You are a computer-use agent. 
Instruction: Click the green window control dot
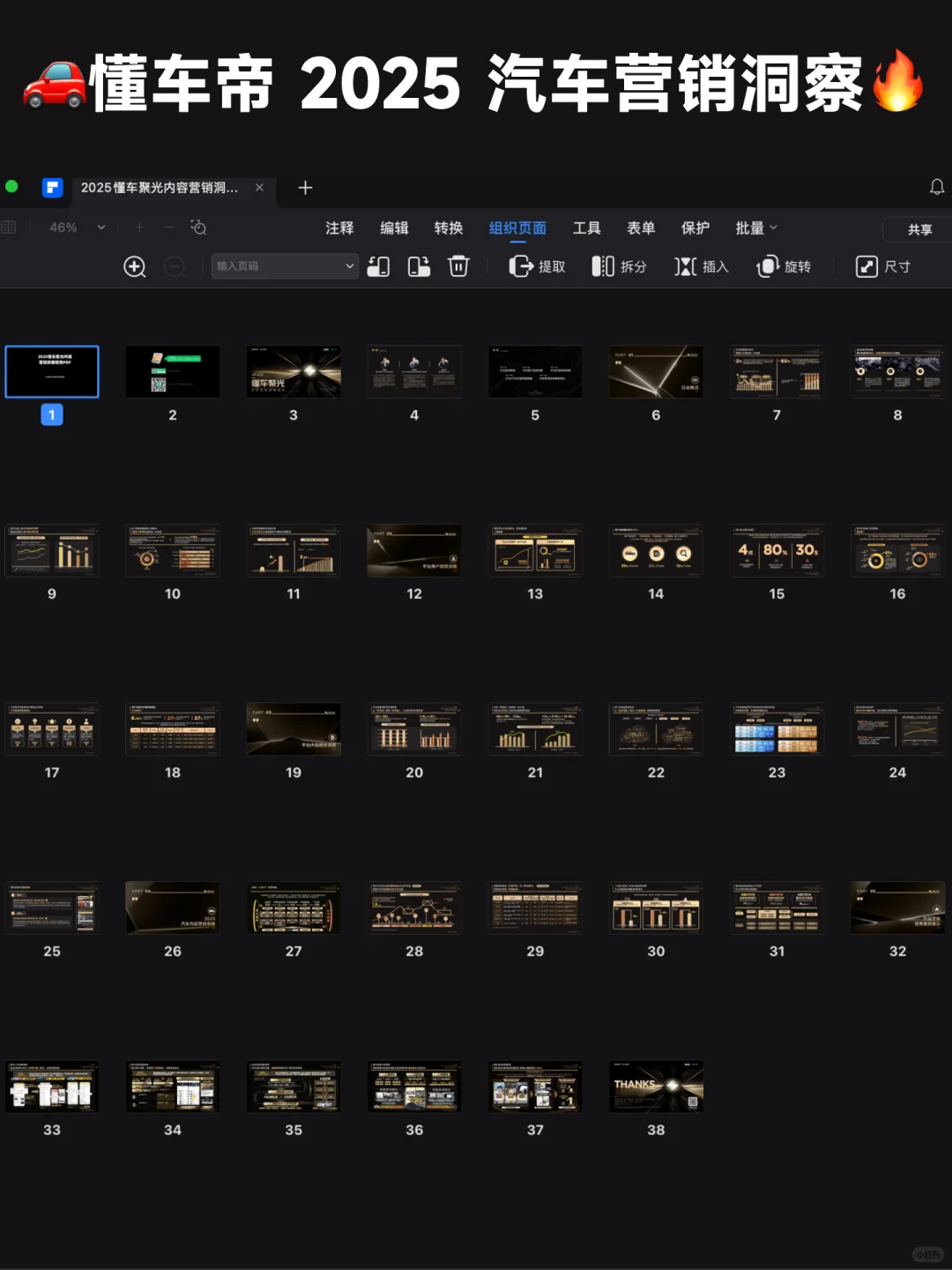(11, 186)
